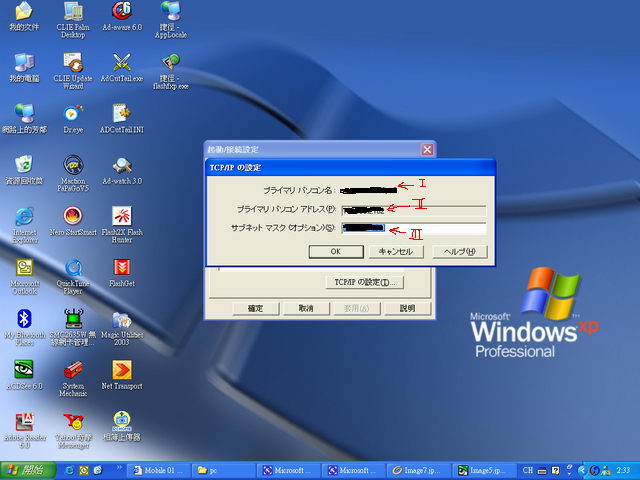Focus the primary PC address input field
640x480 pixels.
414,210
